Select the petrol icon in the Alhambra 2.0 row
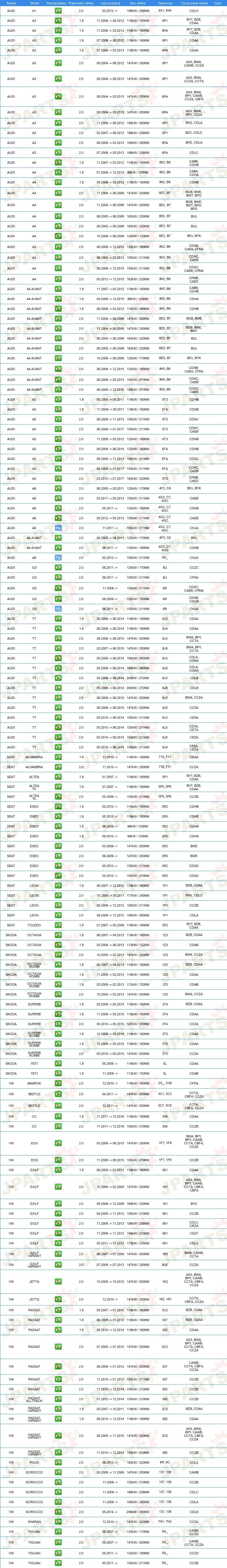The image size is (227, 1568). coord(58,767)
